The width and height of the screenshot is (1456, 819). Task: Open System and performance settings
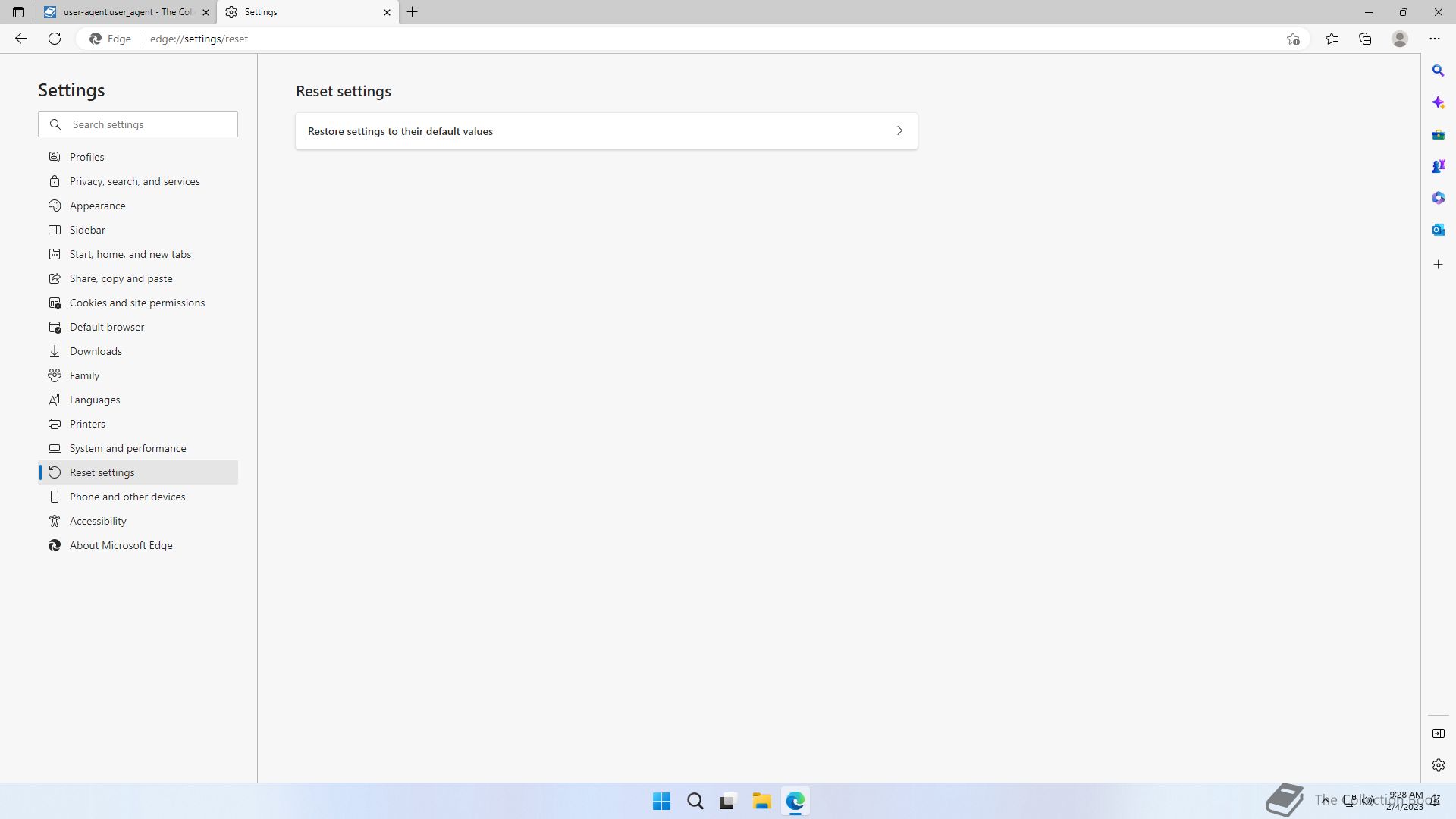click(127, 448)
